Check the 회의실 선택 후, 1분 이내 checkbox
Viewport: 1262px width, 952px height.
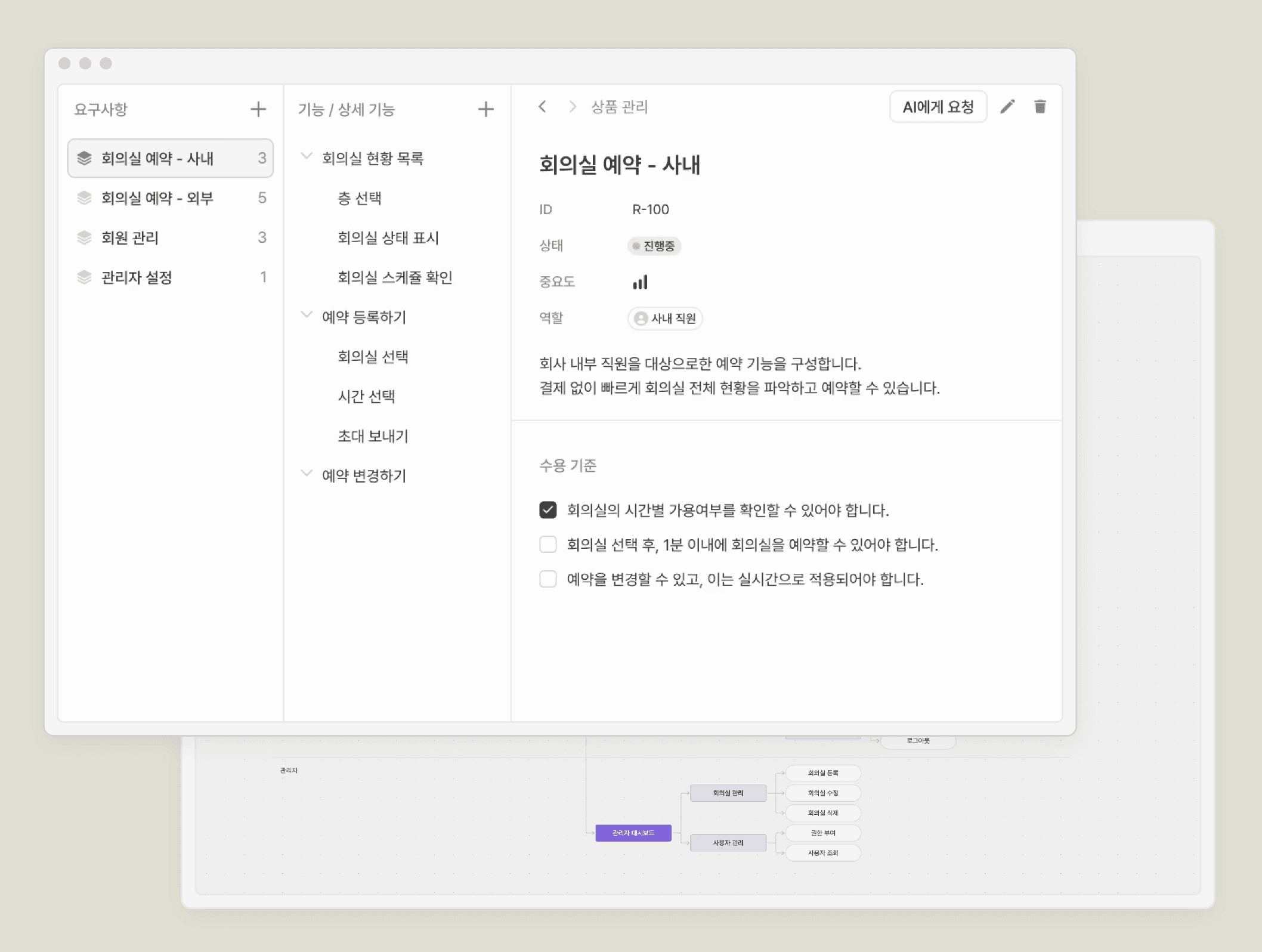(x=548, y=545)
